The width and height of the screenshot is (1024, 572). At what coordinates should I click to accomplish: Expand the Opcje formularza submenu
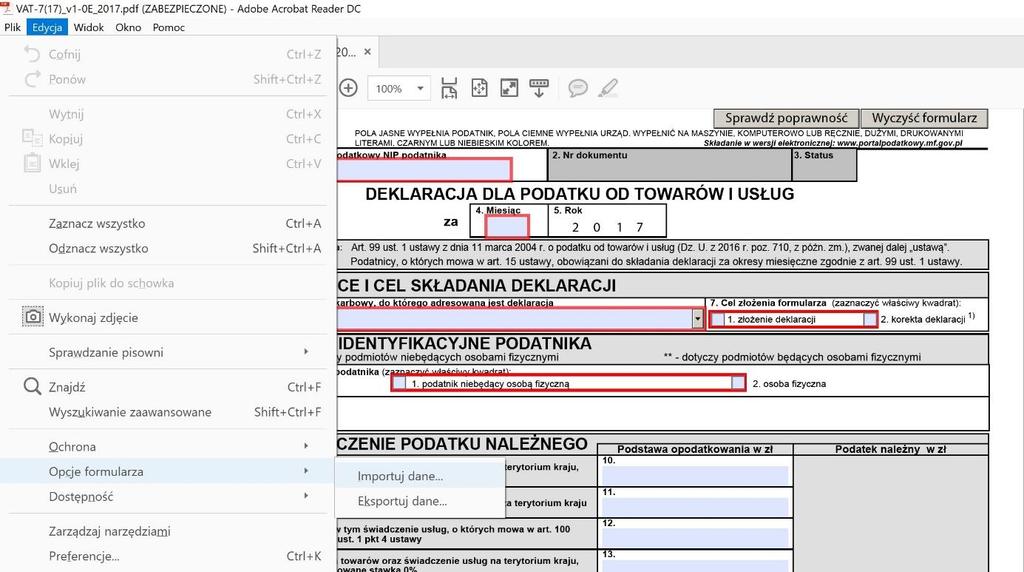tap(306, 471)
